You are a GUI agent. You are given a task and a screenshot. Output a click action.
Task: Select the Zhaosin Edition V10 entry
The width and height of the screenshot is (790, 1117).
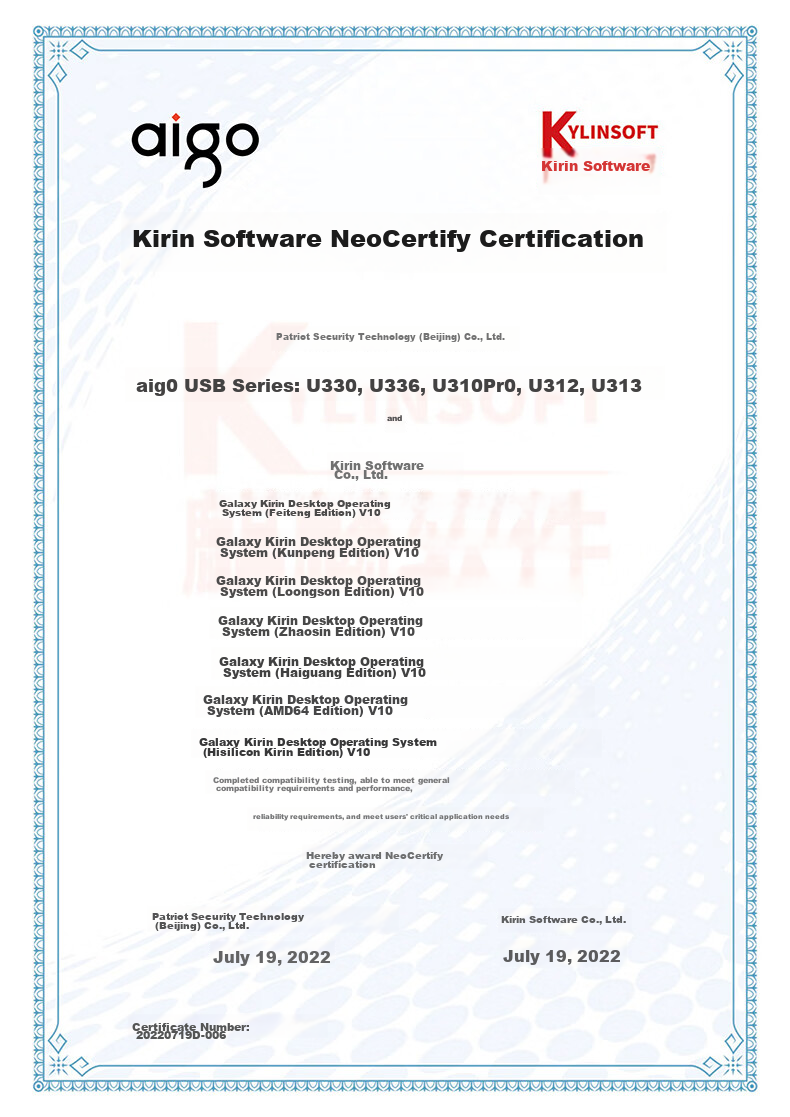321,626
